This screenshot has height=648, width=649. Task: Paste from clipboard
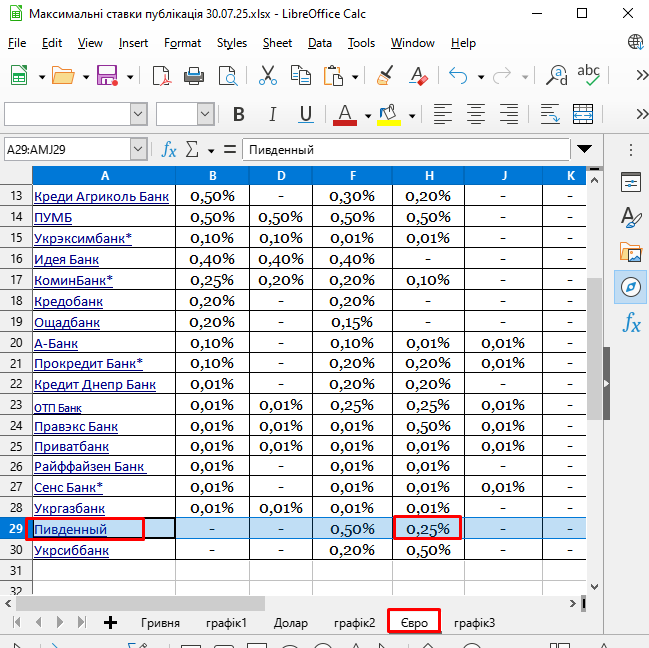334,76
